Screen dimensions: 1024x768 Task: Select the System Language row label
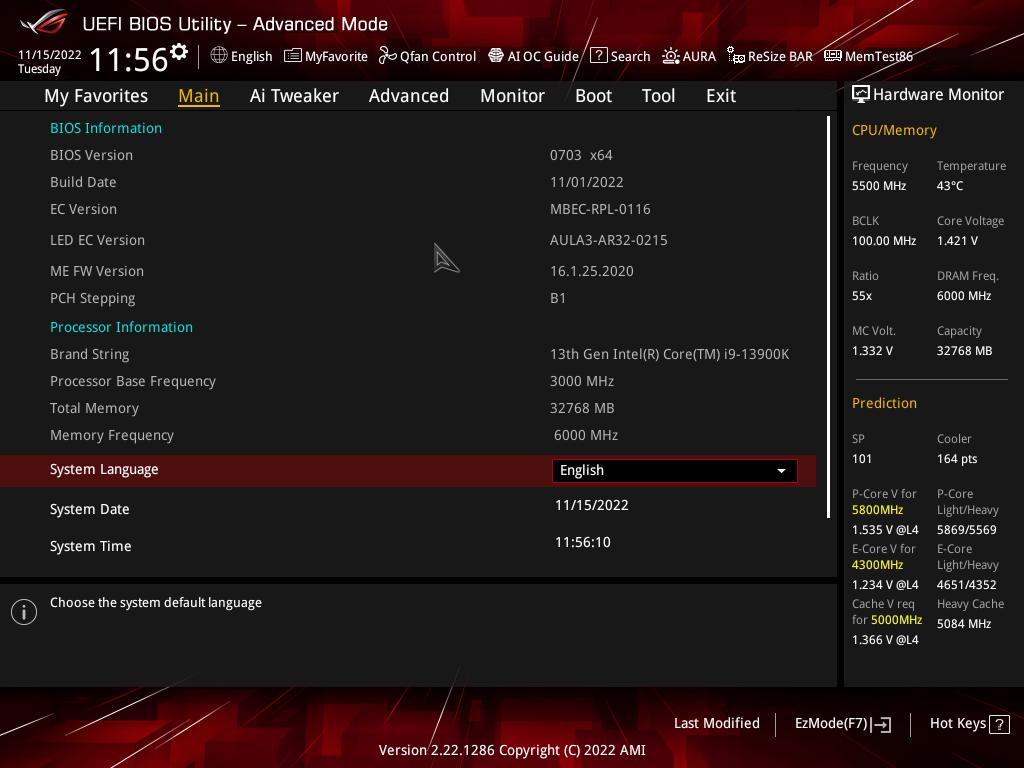104,470
